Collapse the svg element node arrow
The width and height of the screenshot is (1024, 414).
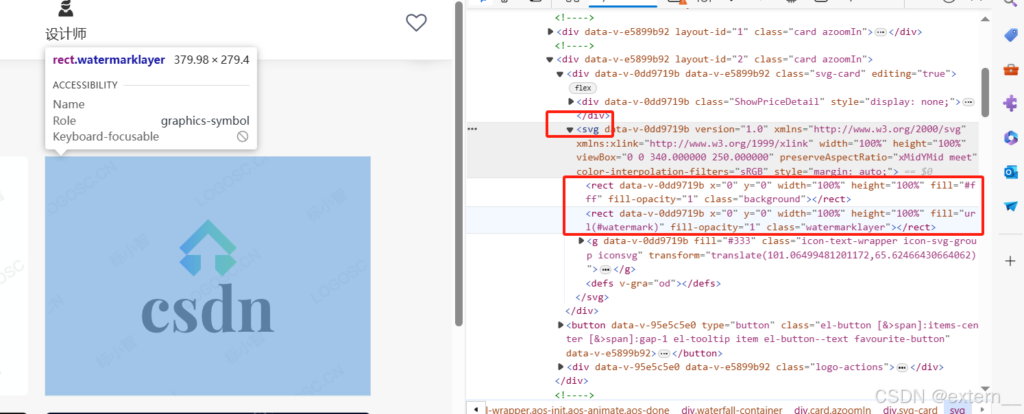(x=570, y=130)
